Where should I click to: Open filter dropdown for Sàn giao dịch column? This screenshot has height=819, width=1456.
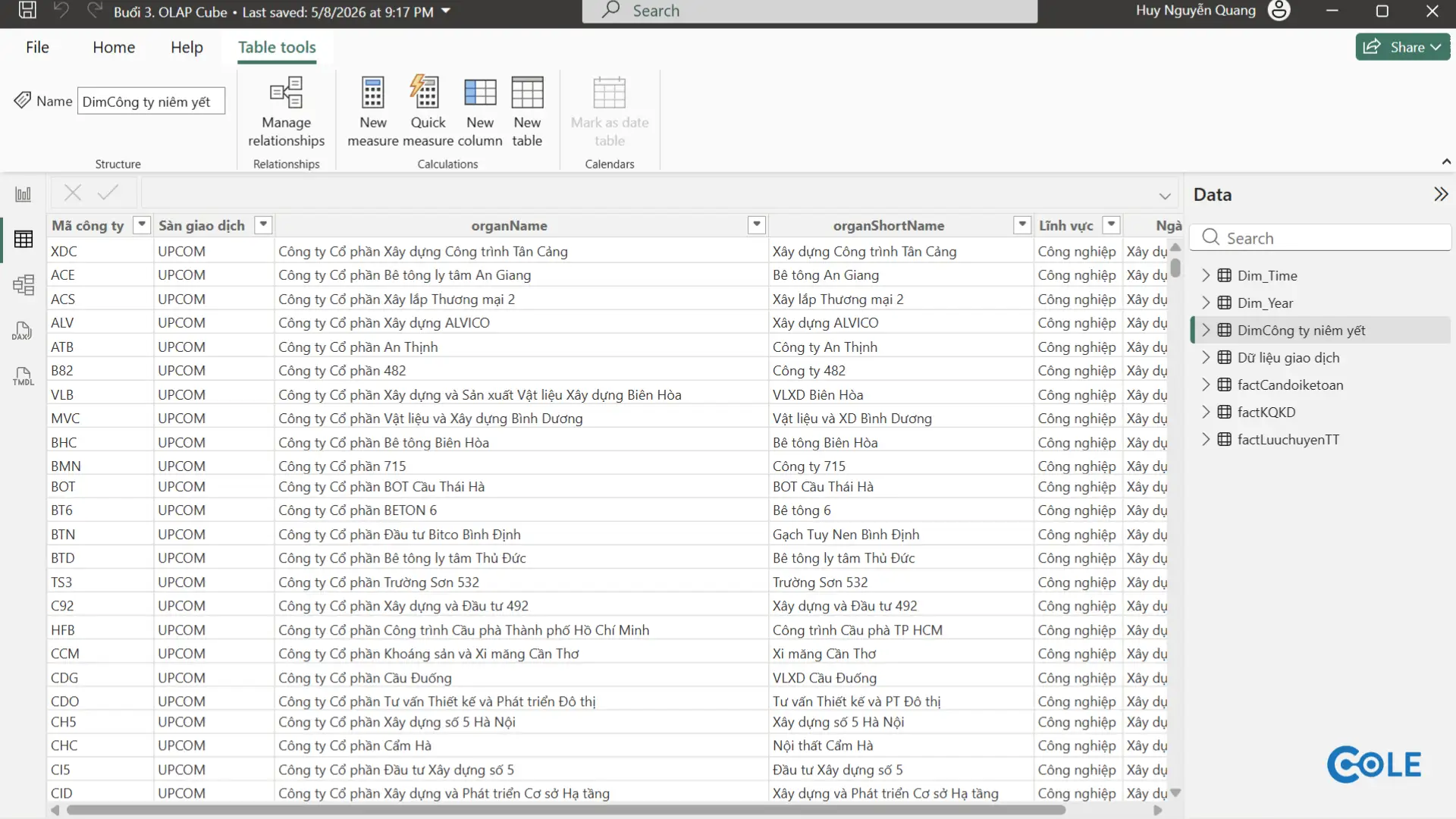[263, 224]
